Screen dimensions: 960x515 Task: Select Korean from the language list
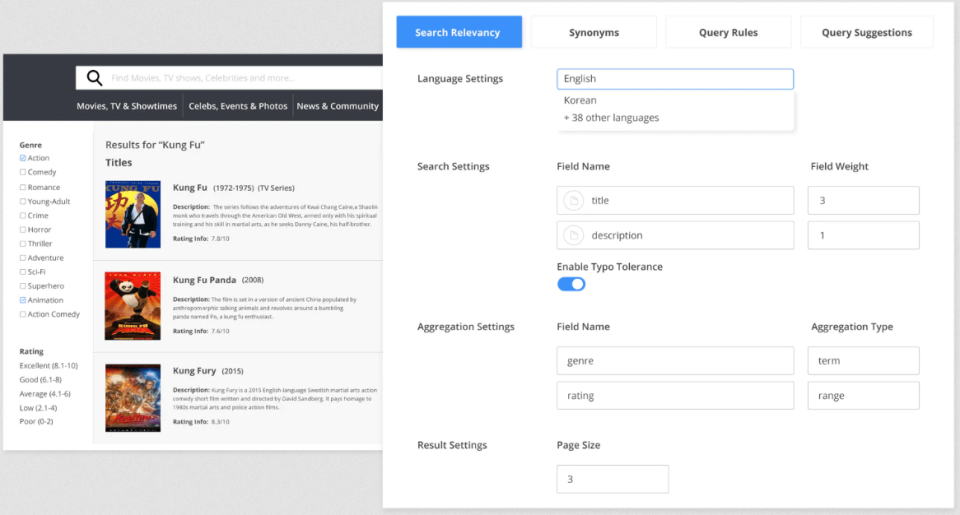(580, 100)
